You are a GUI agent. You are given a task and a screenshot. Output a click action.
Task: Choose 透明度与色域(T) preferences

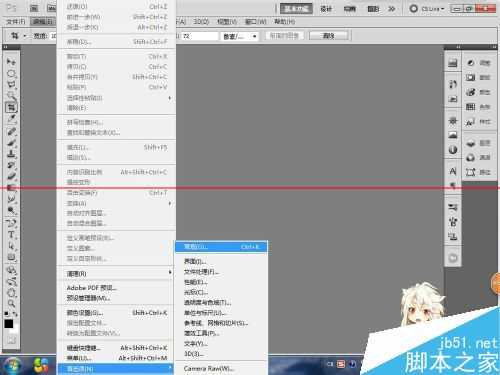coord(221,302)
